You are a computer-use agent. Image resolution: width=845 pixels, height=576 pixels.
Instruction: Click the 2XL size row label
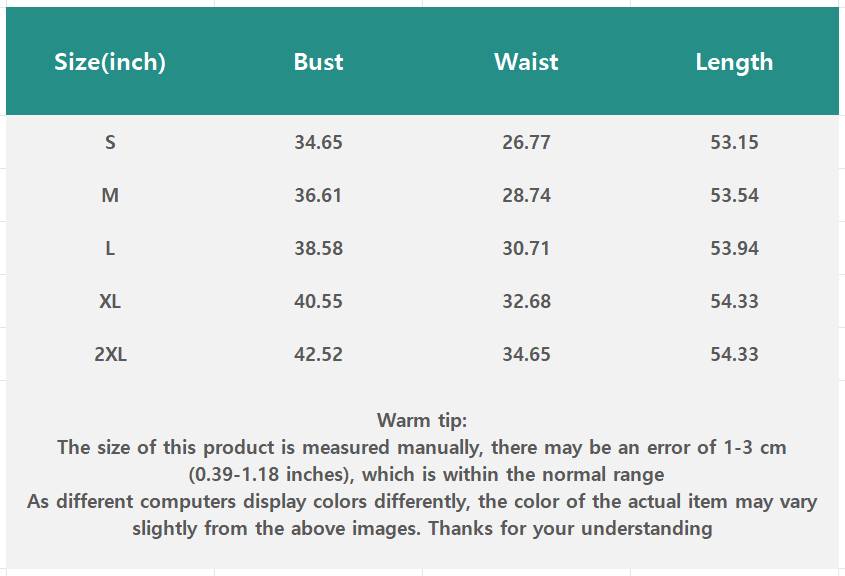[110, 354]
